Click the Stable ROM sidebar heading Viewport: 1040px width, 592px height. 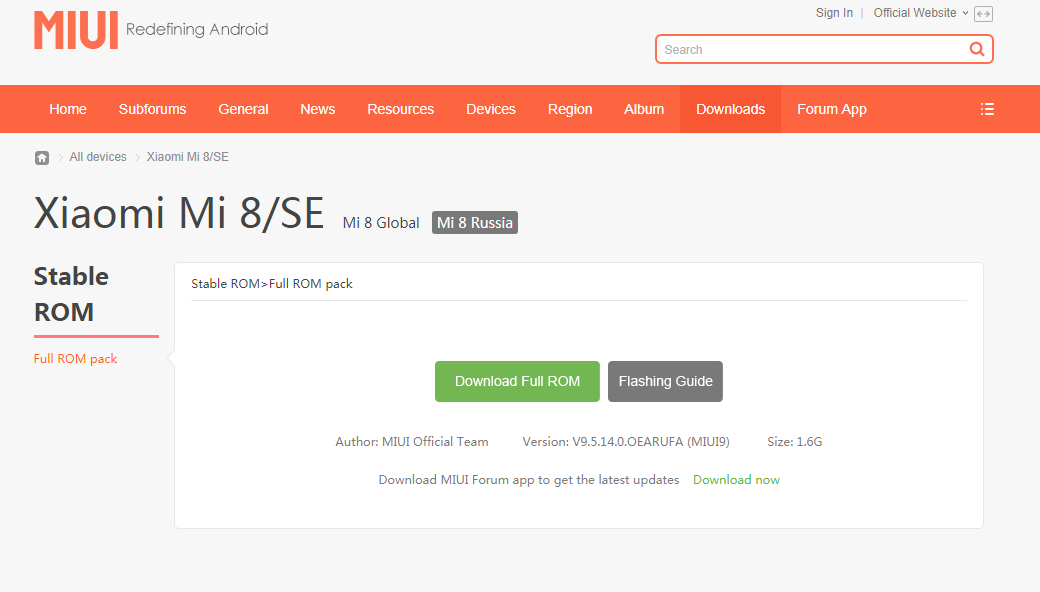click(71, 294)
